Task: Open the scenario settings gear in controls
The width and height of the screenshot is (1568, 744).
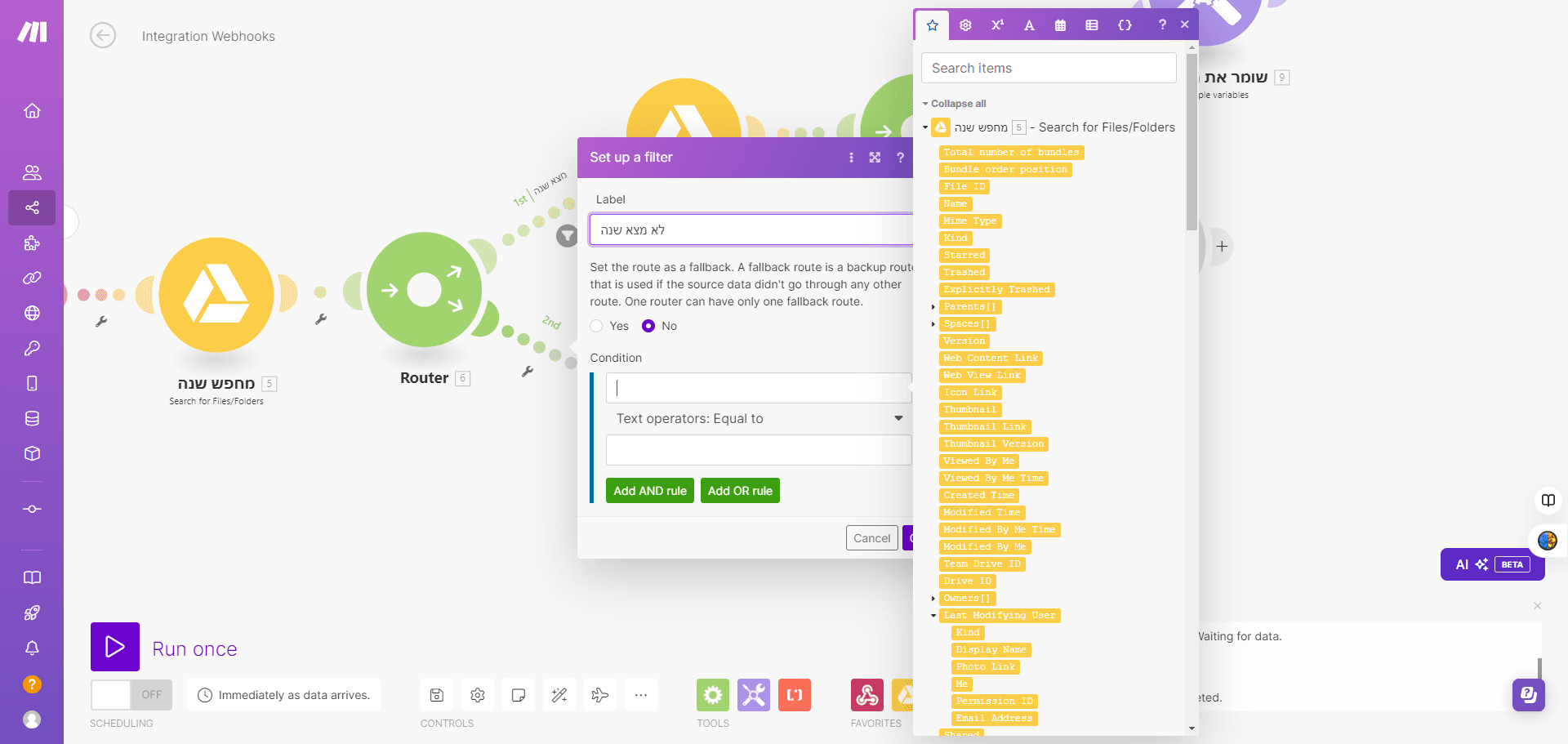Action: [478, 695]
